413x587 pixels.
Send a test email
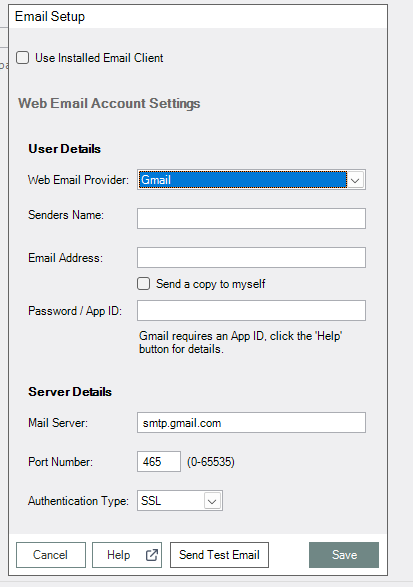[x=219, y=555]
